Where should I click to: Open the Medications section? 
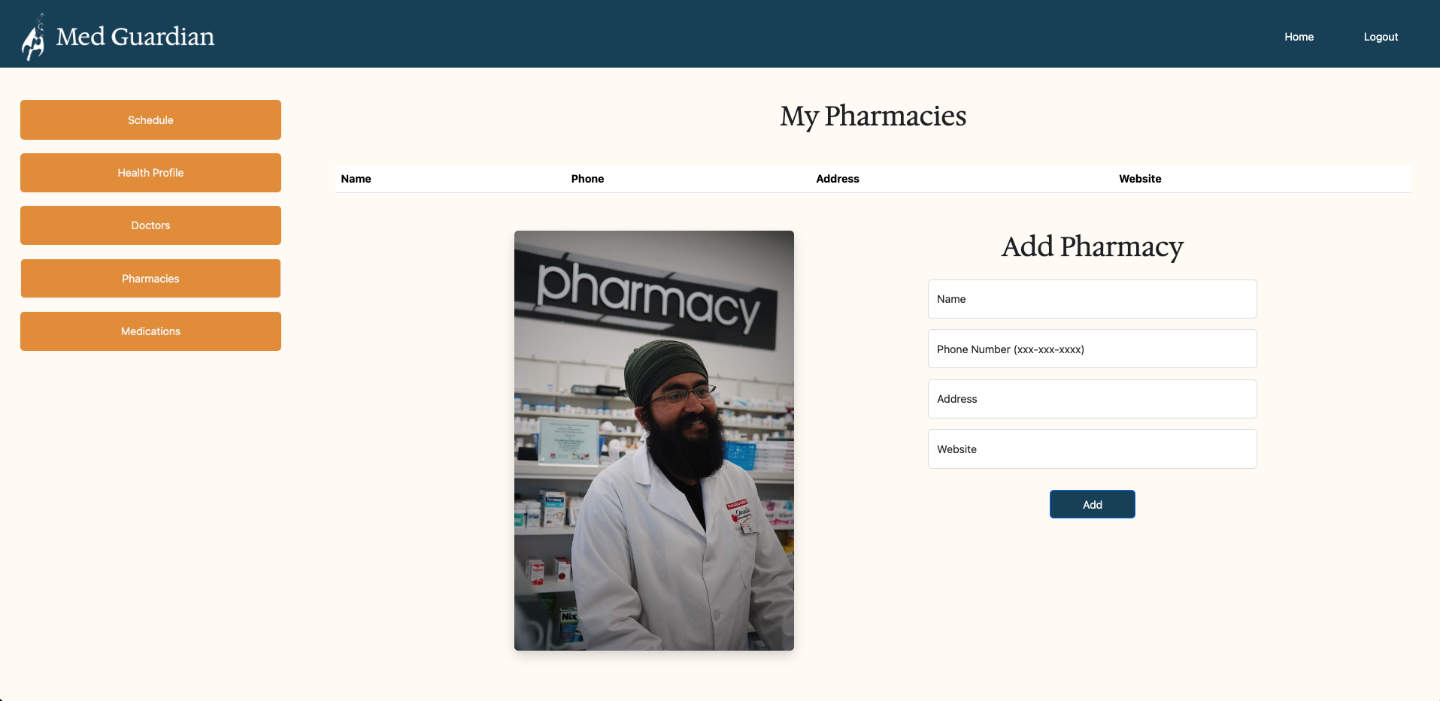click(x=150, y=331)
